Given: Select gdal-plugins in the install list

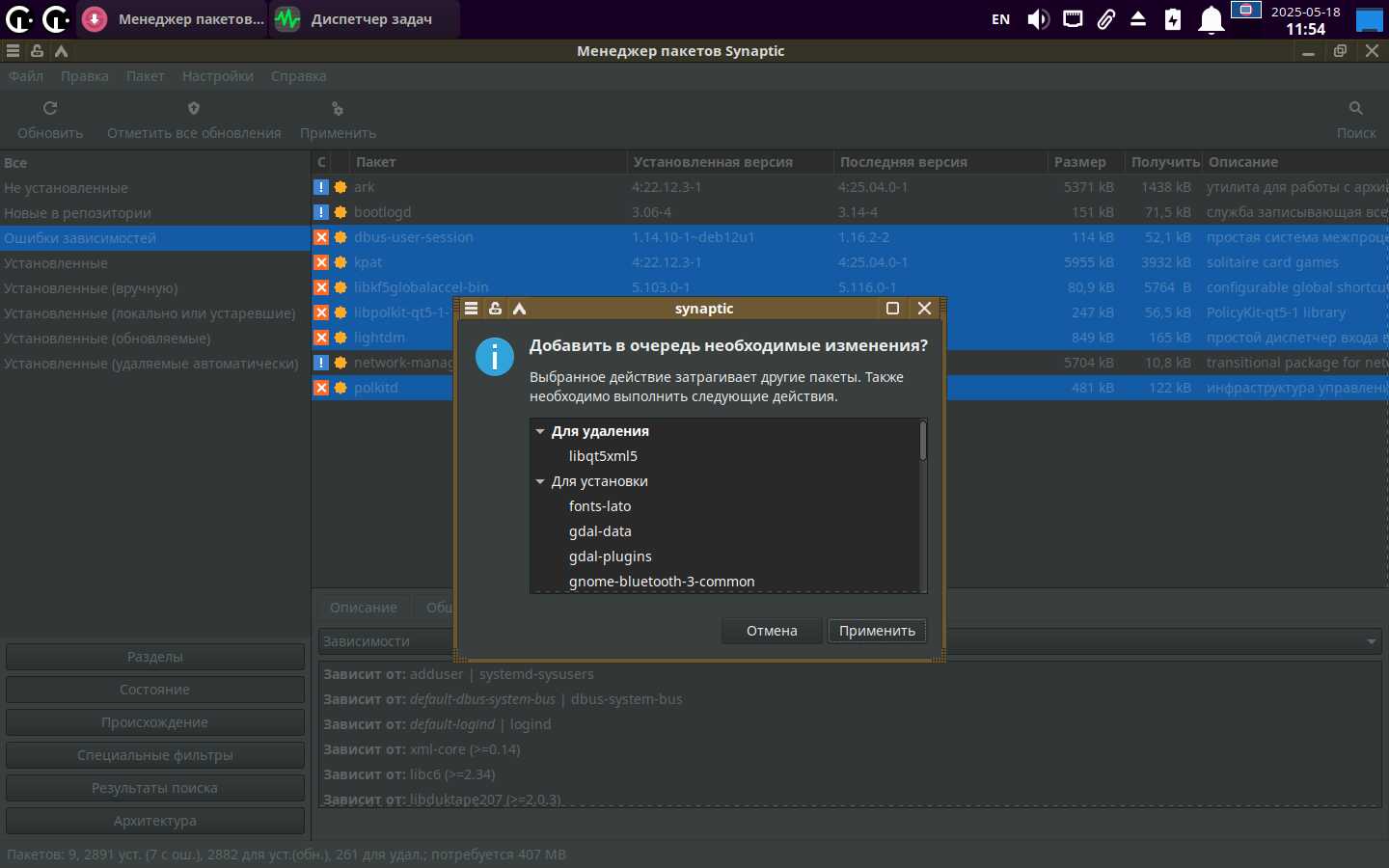Looking at the screenshot, I should pyautogui.click(x=611, y=556).
